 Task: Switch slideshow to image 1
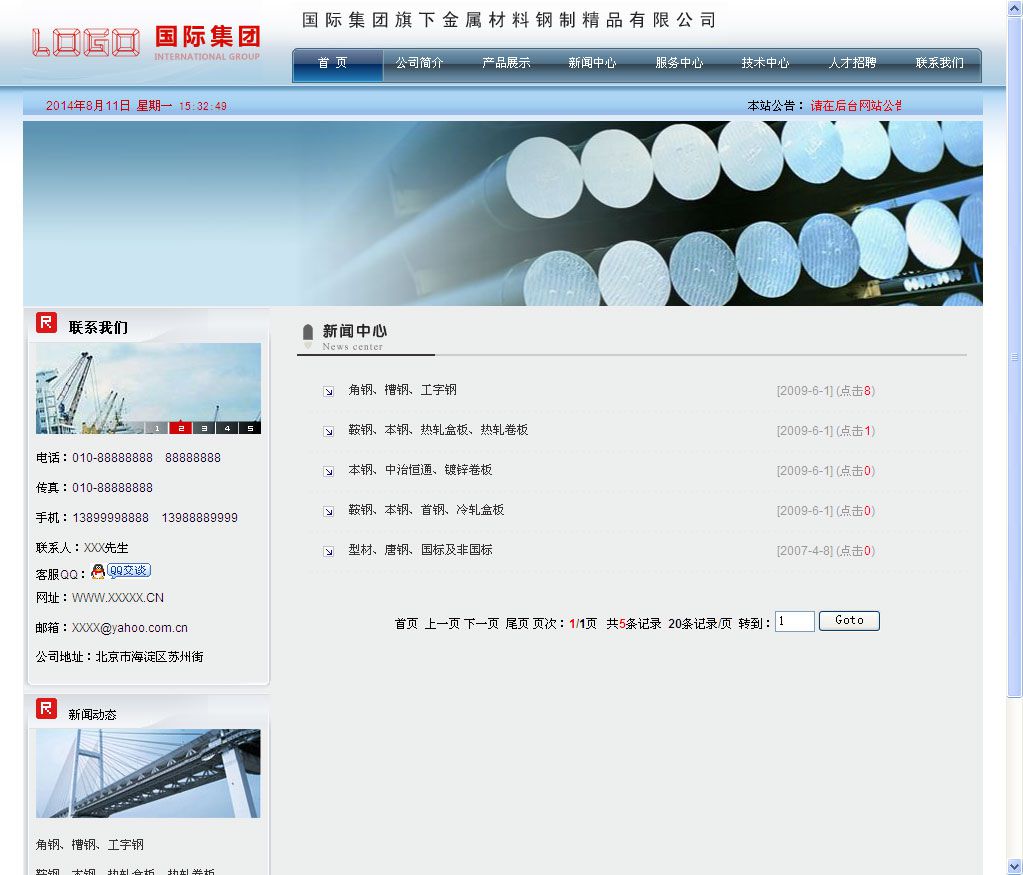(157, 428)
